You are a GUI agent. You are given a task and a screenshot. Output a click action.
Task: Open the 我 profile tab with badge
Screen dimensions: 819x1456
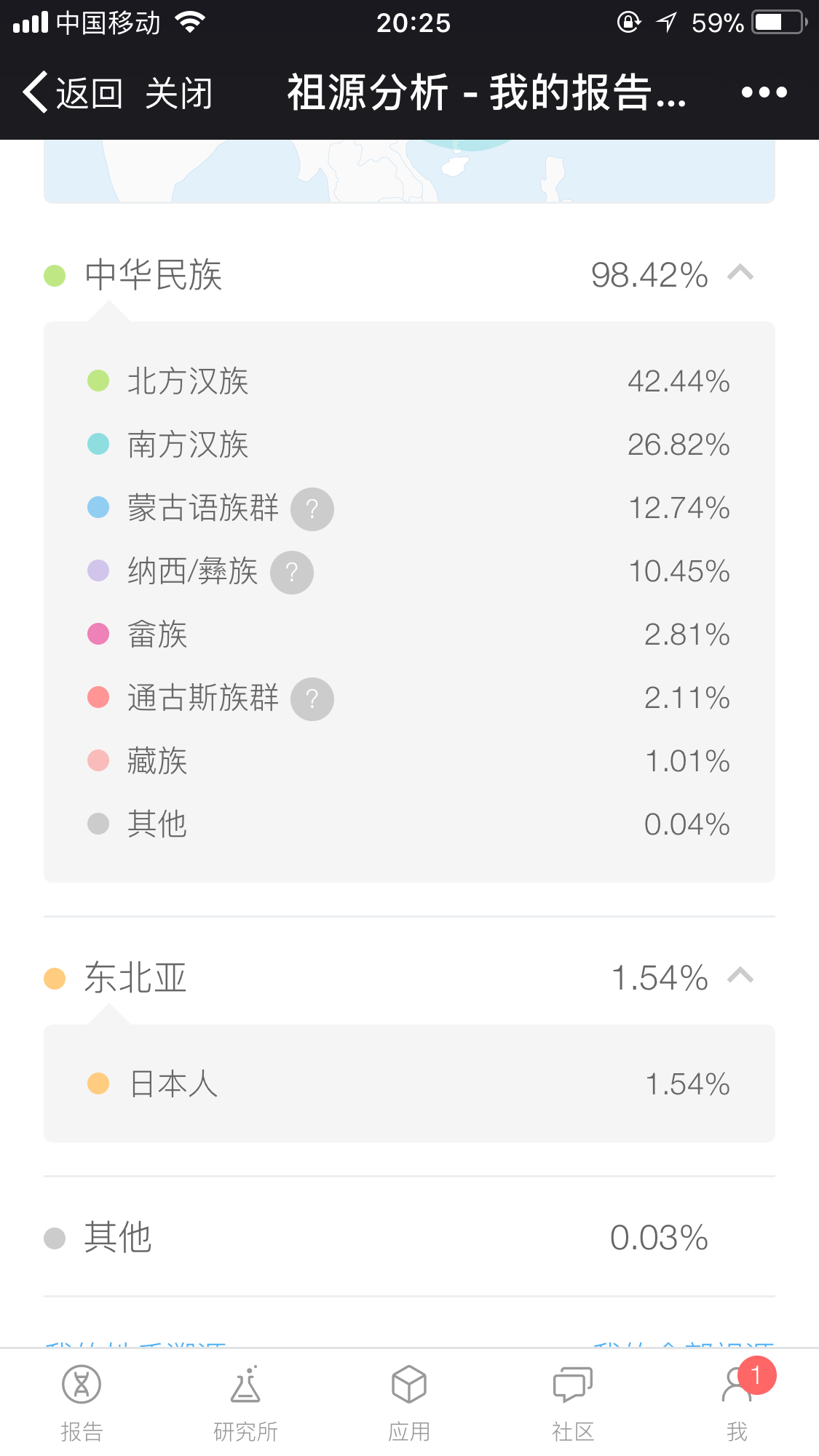tap(737, 1386)
